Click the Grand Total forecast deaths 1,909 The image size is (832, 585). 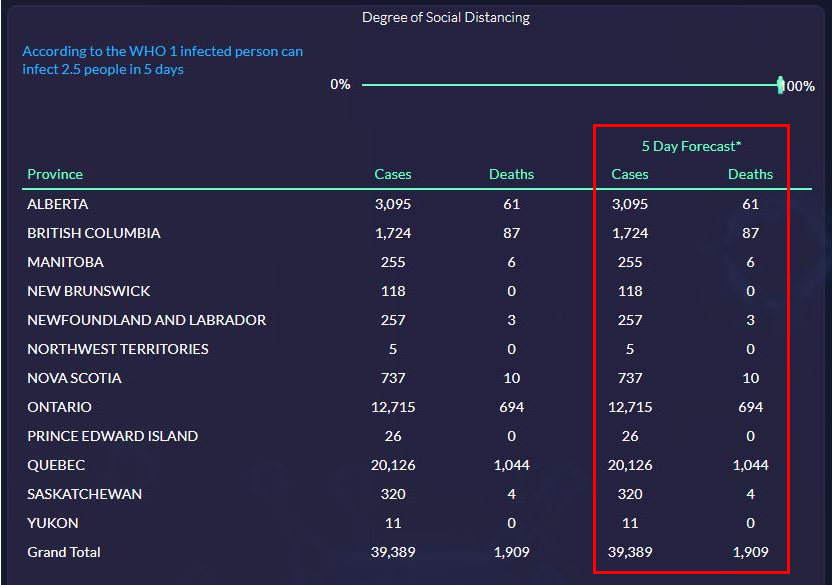click(x=750, y=552)
